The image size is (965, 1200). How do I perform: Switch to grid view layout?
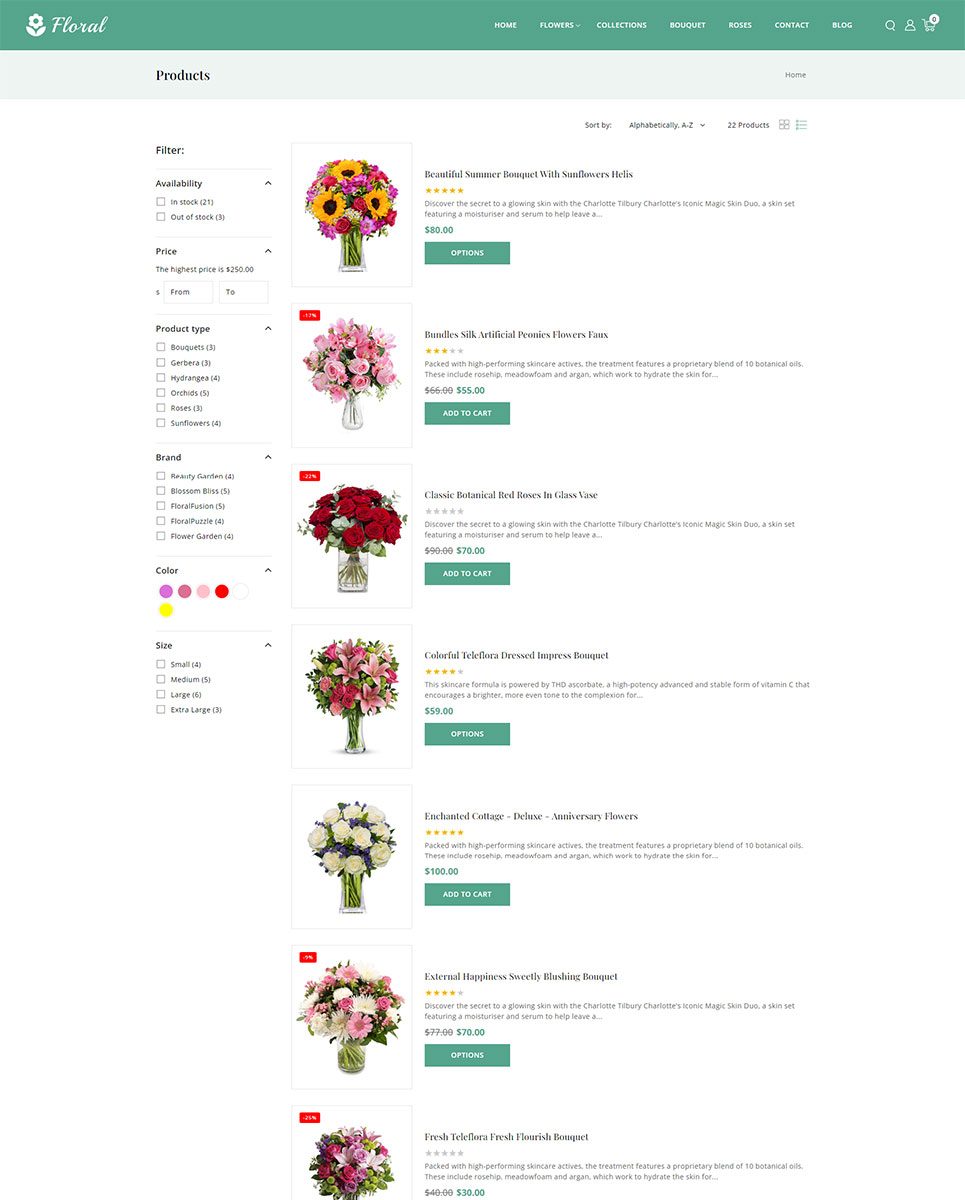coord(784,125)
